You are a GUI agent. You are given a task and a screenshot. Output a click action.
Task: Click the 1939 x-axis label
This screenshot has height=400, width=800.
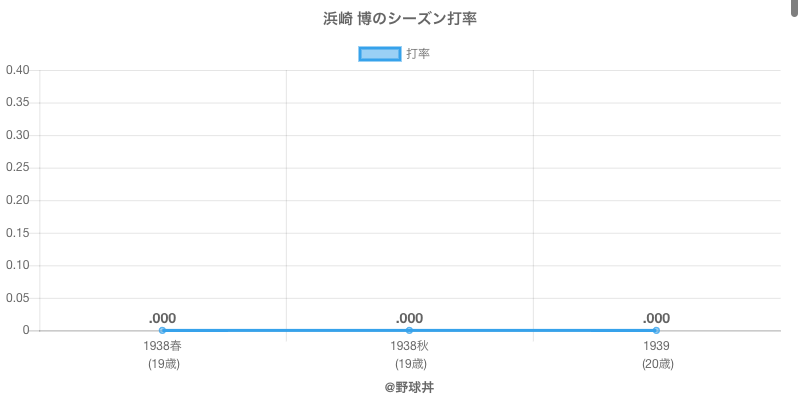656,346
